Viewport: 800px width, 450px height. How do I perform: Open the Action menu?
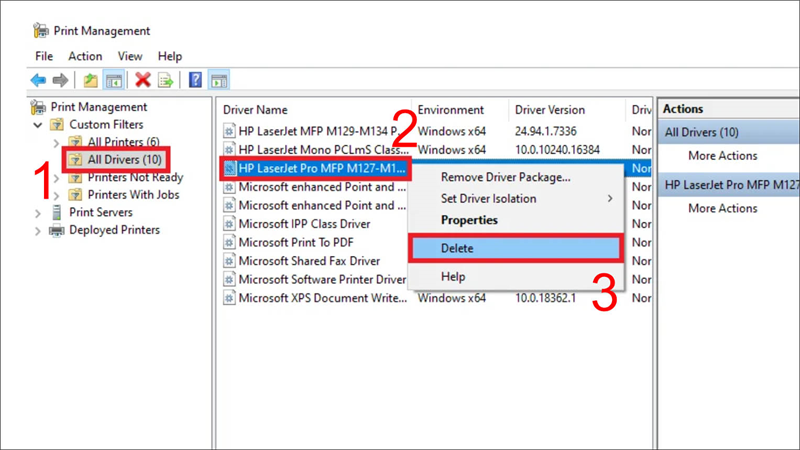coord(85,56)
